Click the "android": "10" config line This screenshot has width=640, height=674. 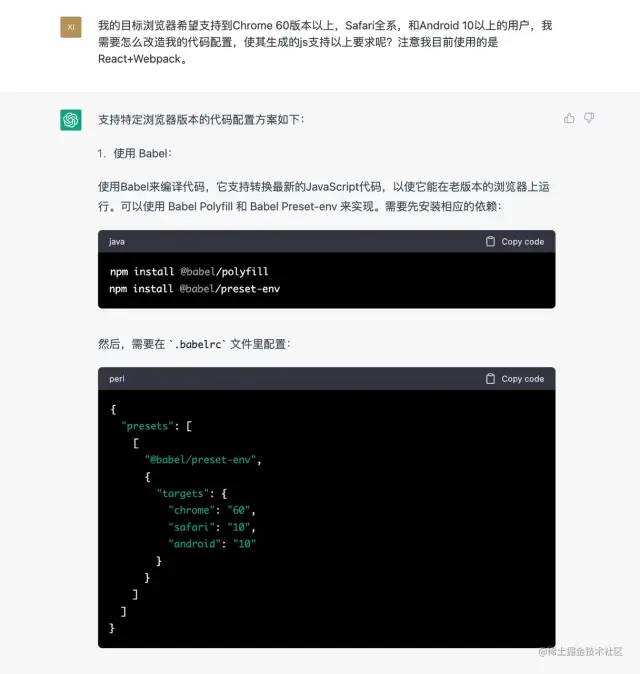pyautogui.click(x=212, y=544)
